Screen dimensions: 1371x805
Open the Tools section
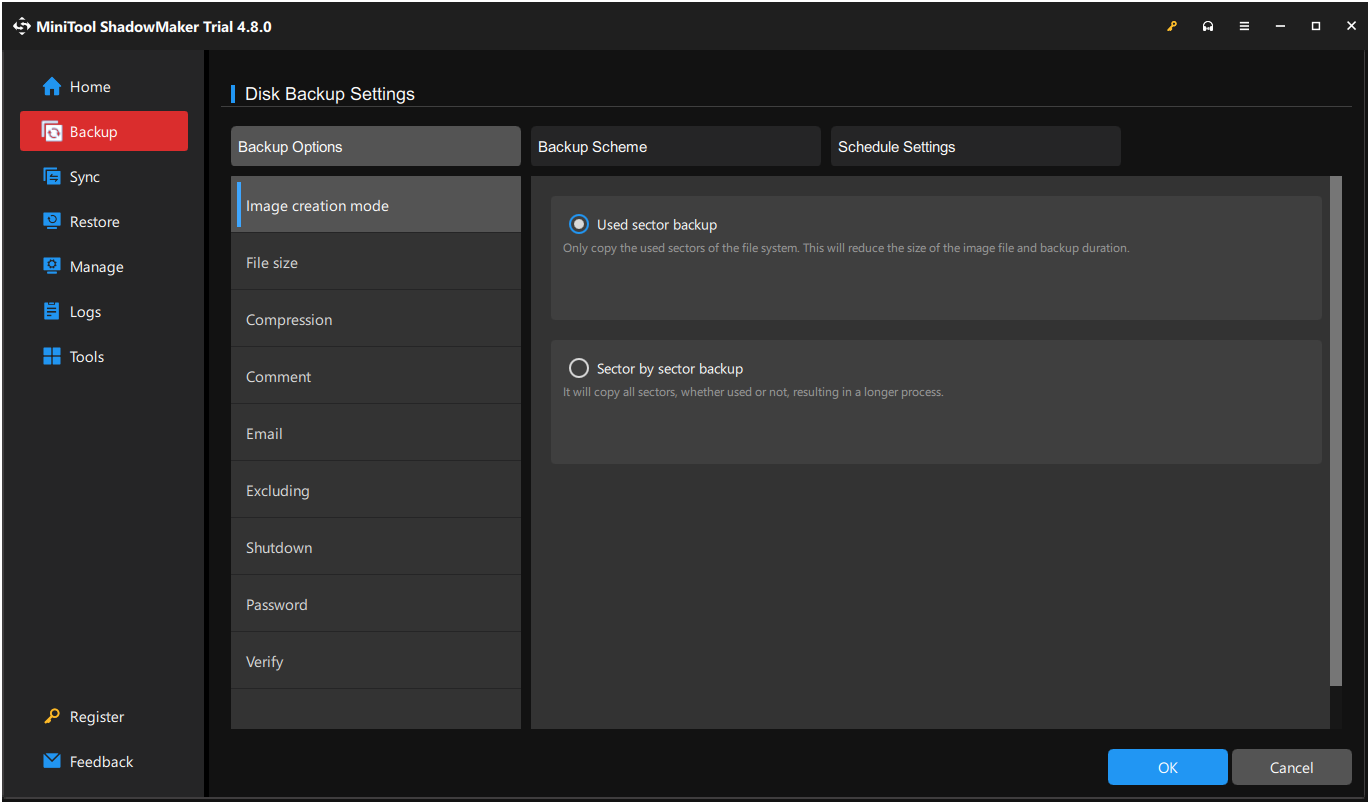click(87, 356)
